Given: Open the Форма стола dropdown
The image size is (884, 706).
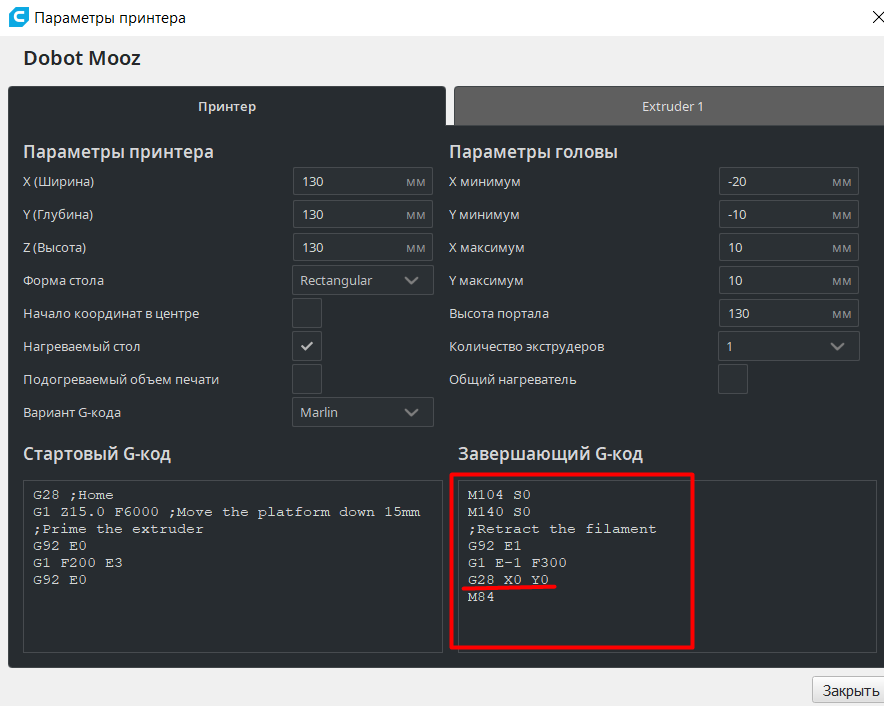Looking at the screenshot, I should point(363,280).
